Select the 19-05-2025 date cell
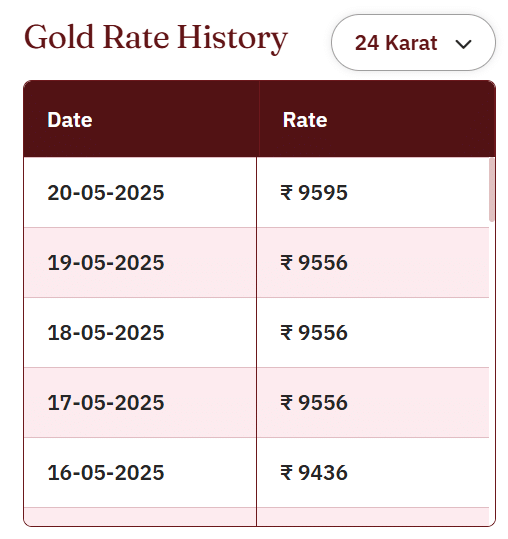 [x=140, y=263]
